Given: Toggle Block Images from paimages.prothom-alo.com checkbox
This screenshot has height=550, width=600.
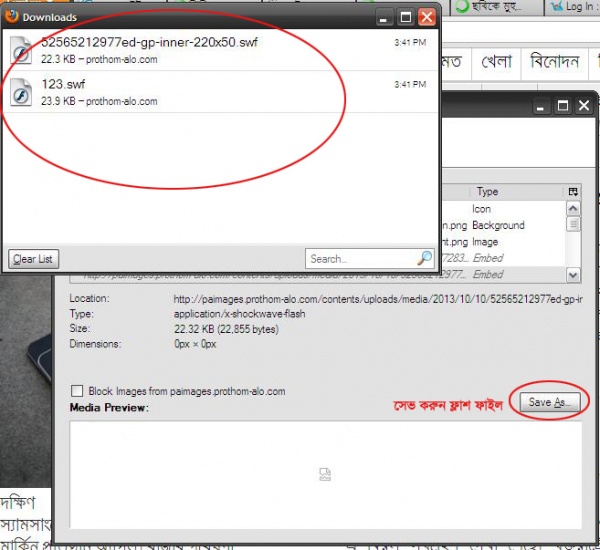Looking at the screenshot, I should pos(77,391).
